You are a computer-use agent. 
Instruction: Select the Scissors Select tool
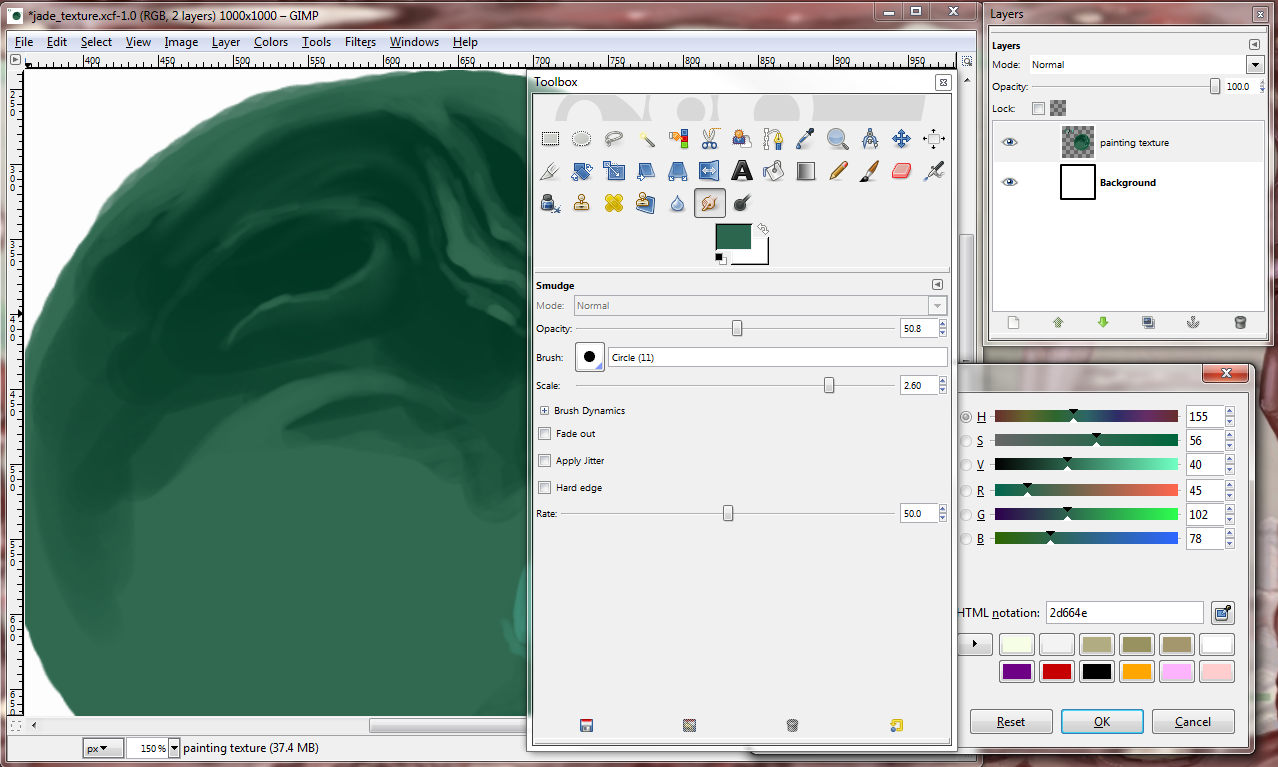click(x=710, y=139)
